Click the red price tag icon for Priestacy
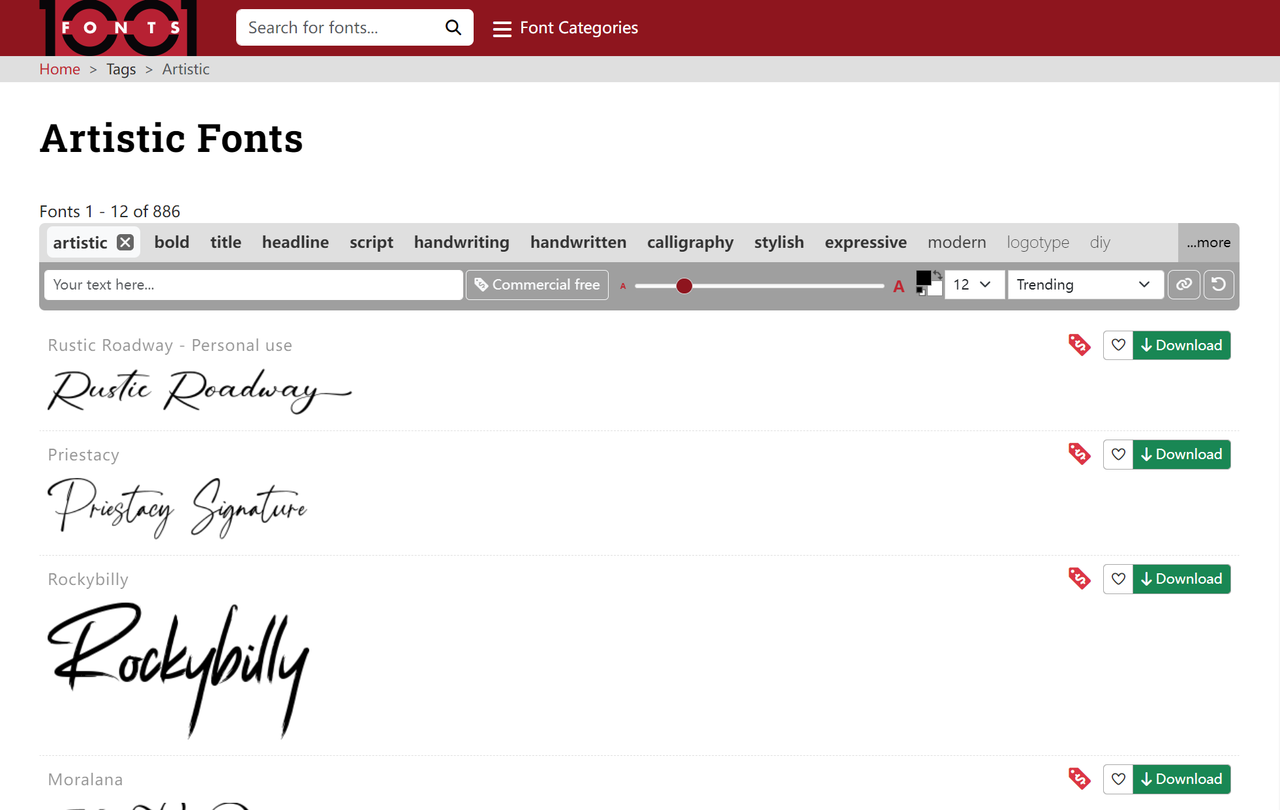This screenshot has height=810, width=1280. [1079, 454]
